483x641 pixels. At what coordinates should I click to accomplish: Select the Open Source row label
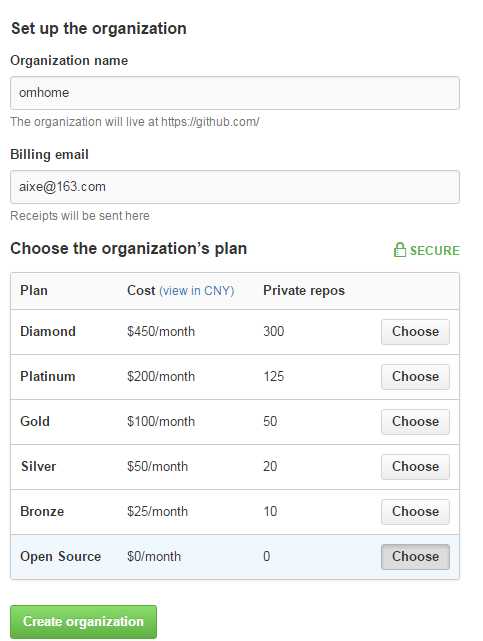click(60, 556)
